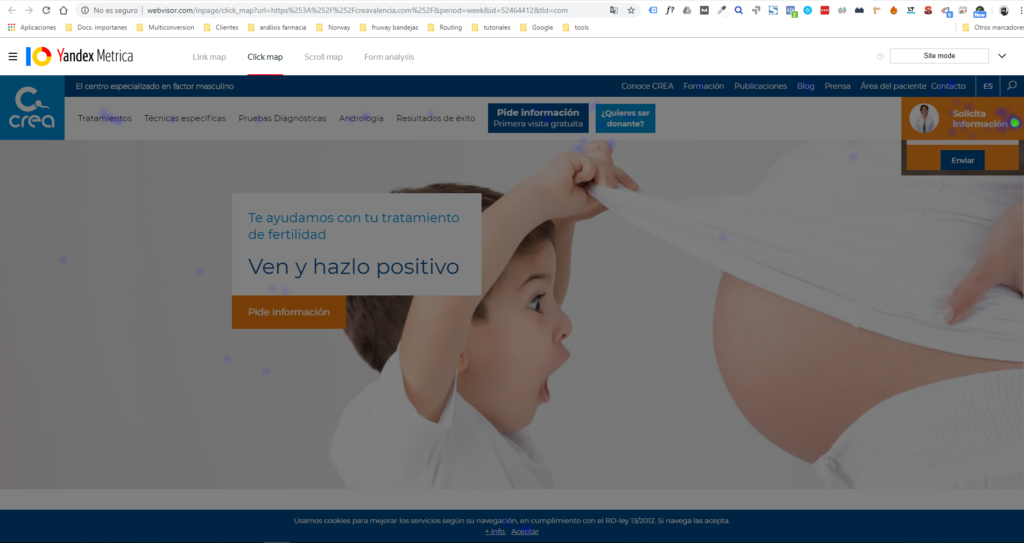The height and width of the screenshot is (543, 1024).
Task: Accept cookies via the Aceptar link
Action: pos(525,531)
